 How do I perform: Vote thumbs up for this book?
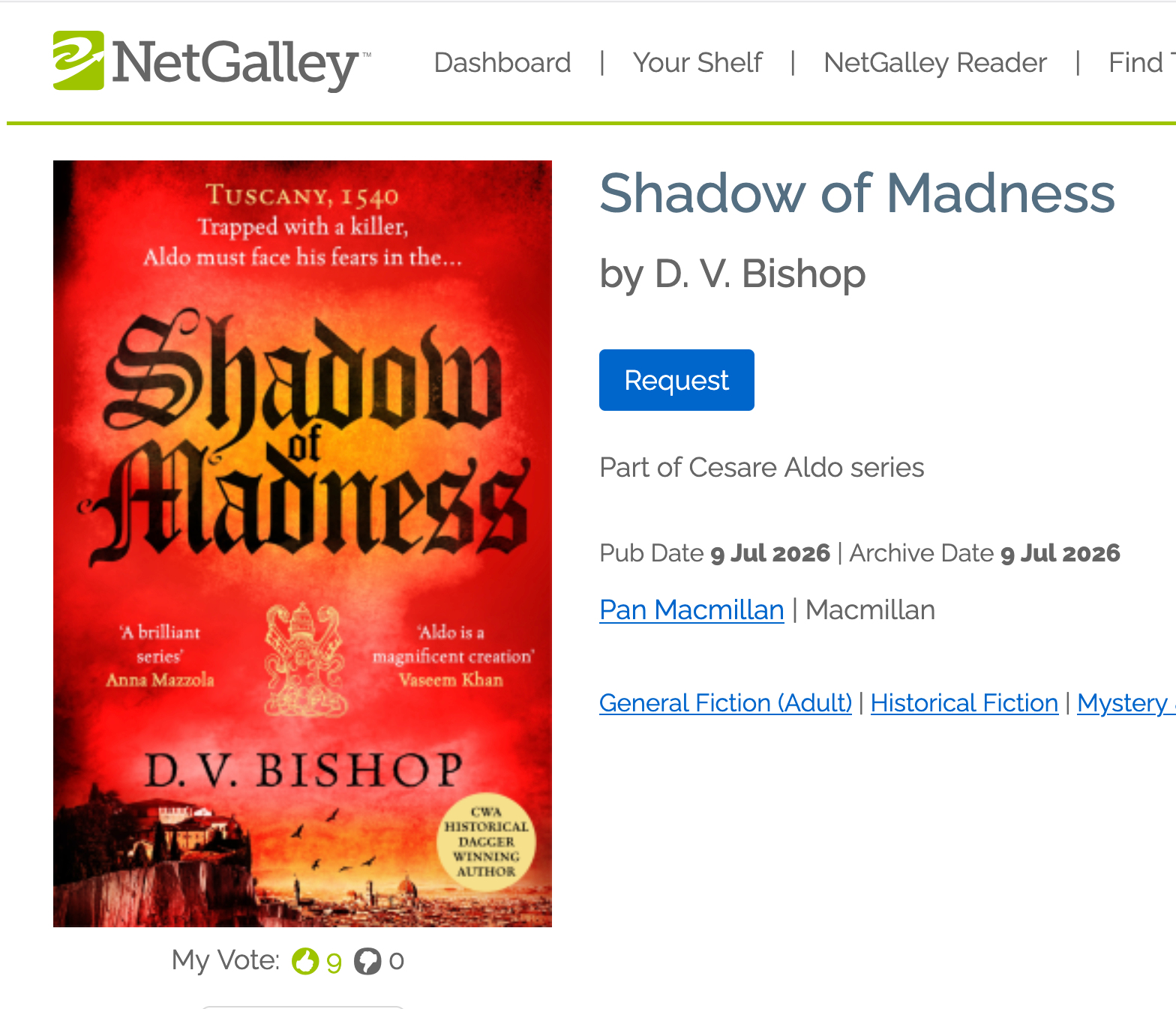click(305, 960)
